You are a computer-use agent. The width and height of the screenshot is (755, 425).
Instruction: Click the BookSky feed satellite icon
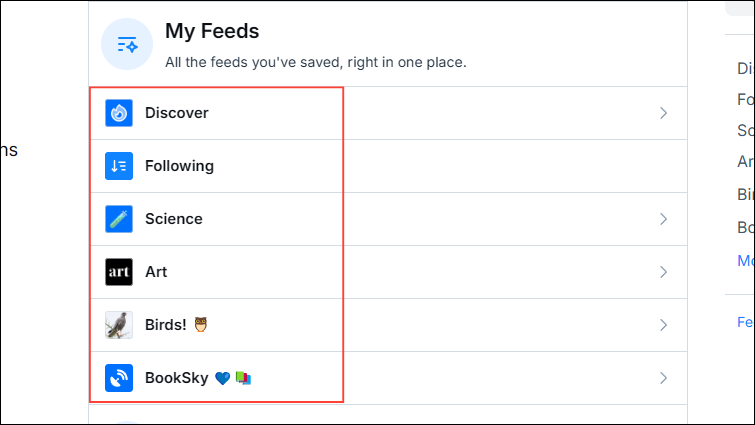tap(119, 378)
